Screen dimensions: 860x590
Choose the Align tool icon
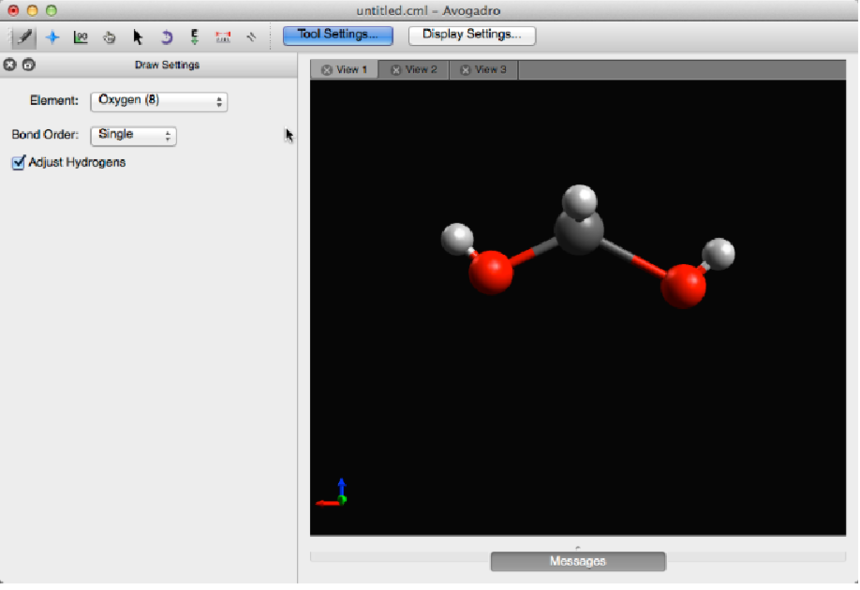[x=251, y=37]
